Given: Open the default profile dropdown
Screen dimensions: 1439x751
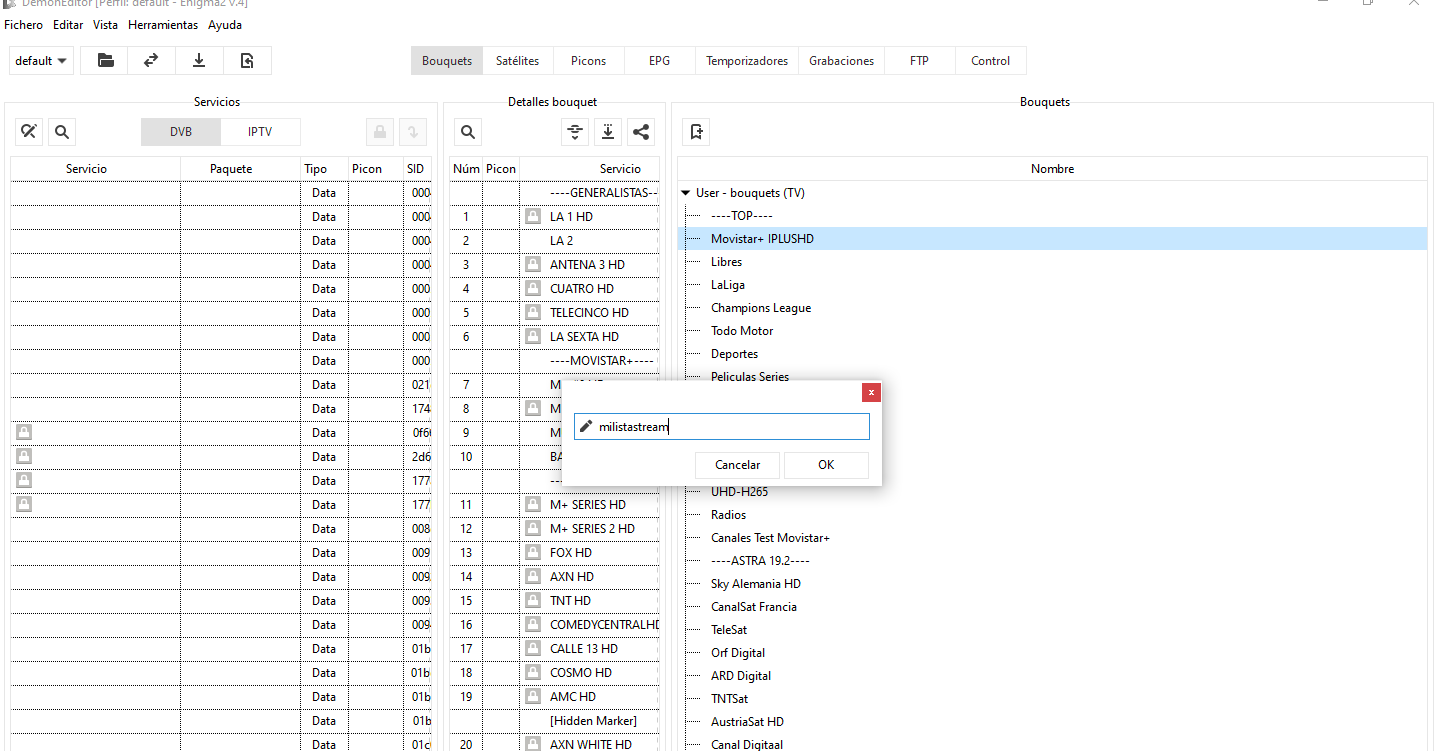Looking at the screenshot, I should click(42, 61).
